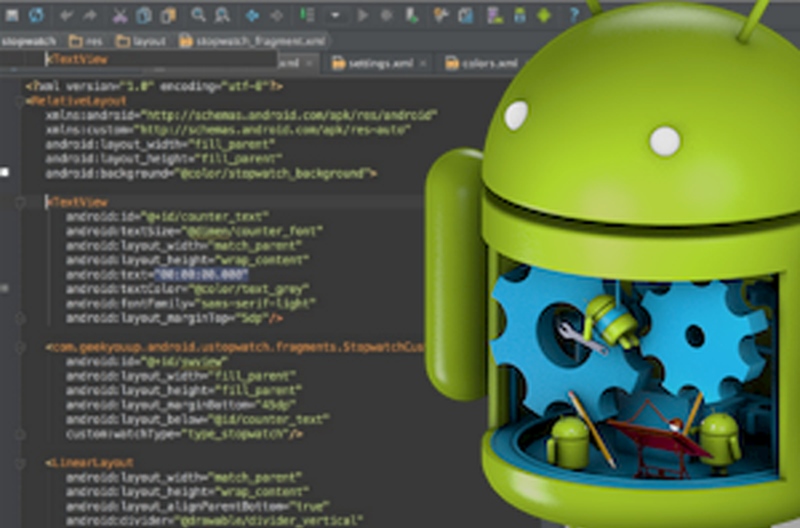
Task: Fold the StopwatchCustom view element block
Action: tap(21, 347)
